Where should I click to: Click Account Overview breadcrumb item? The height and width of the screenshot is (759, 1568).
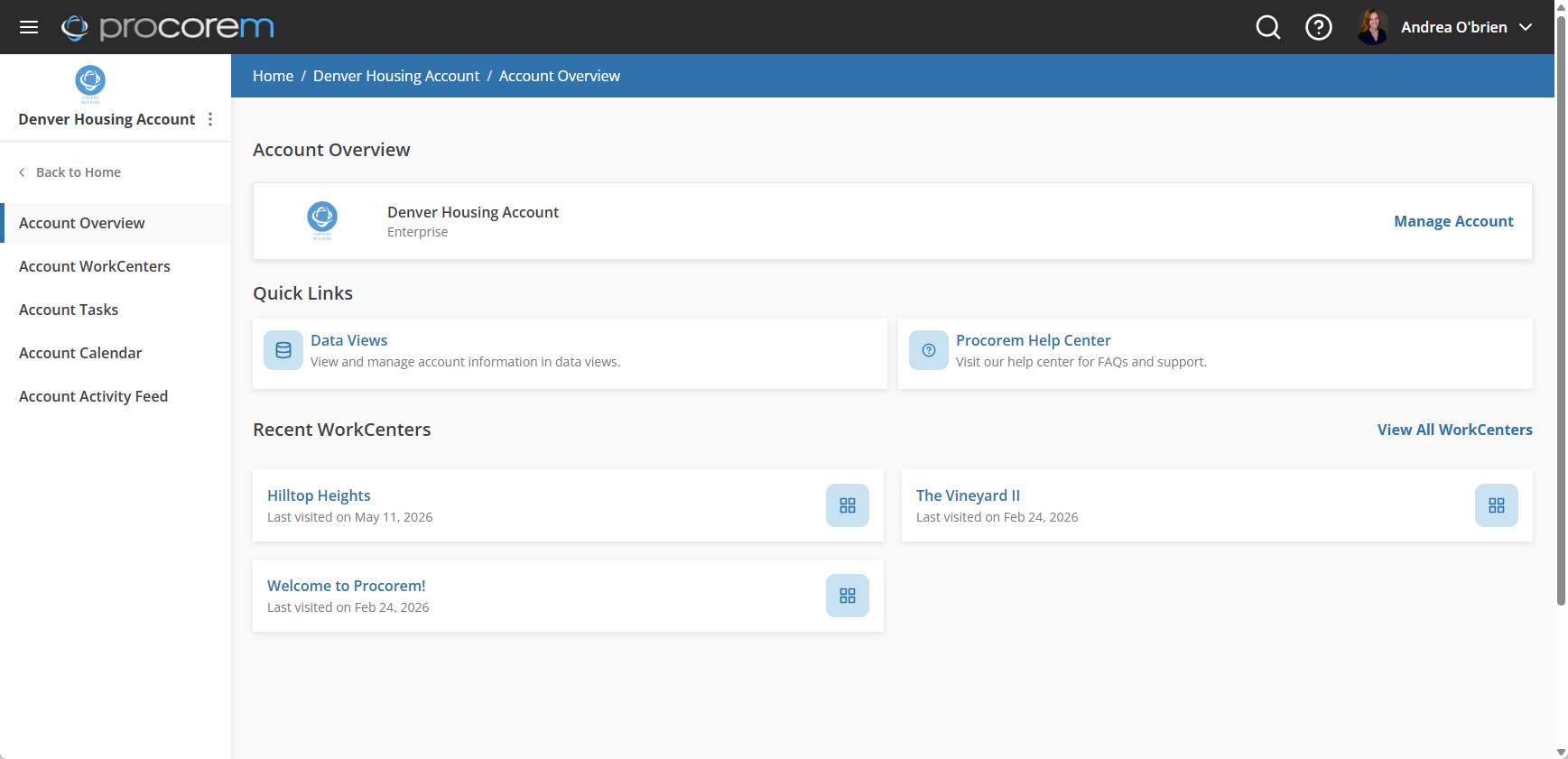[560, 76]
